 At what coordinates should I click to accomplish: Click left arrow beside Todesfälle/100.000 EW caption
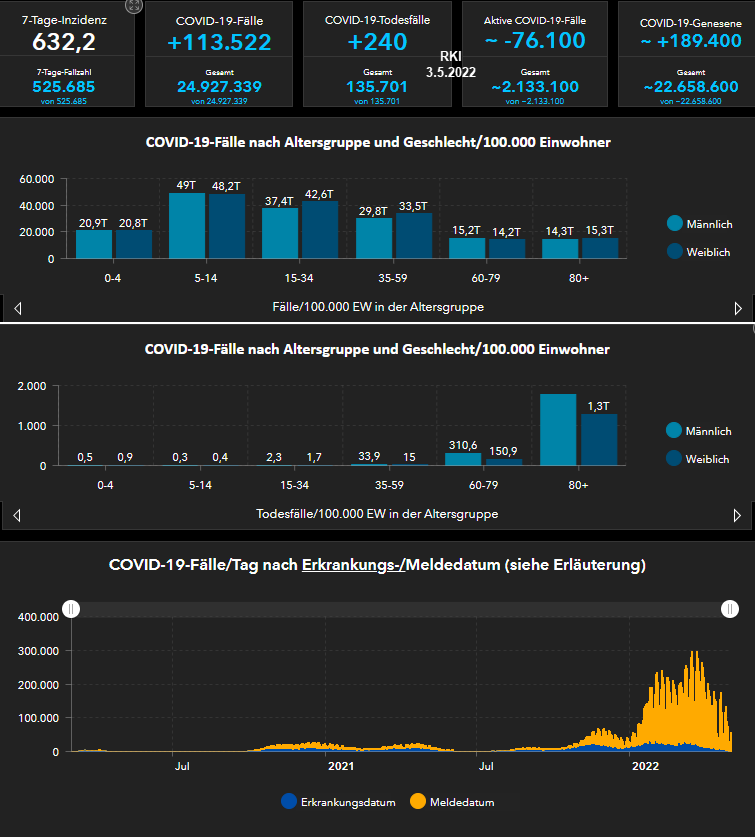point(17,515)
